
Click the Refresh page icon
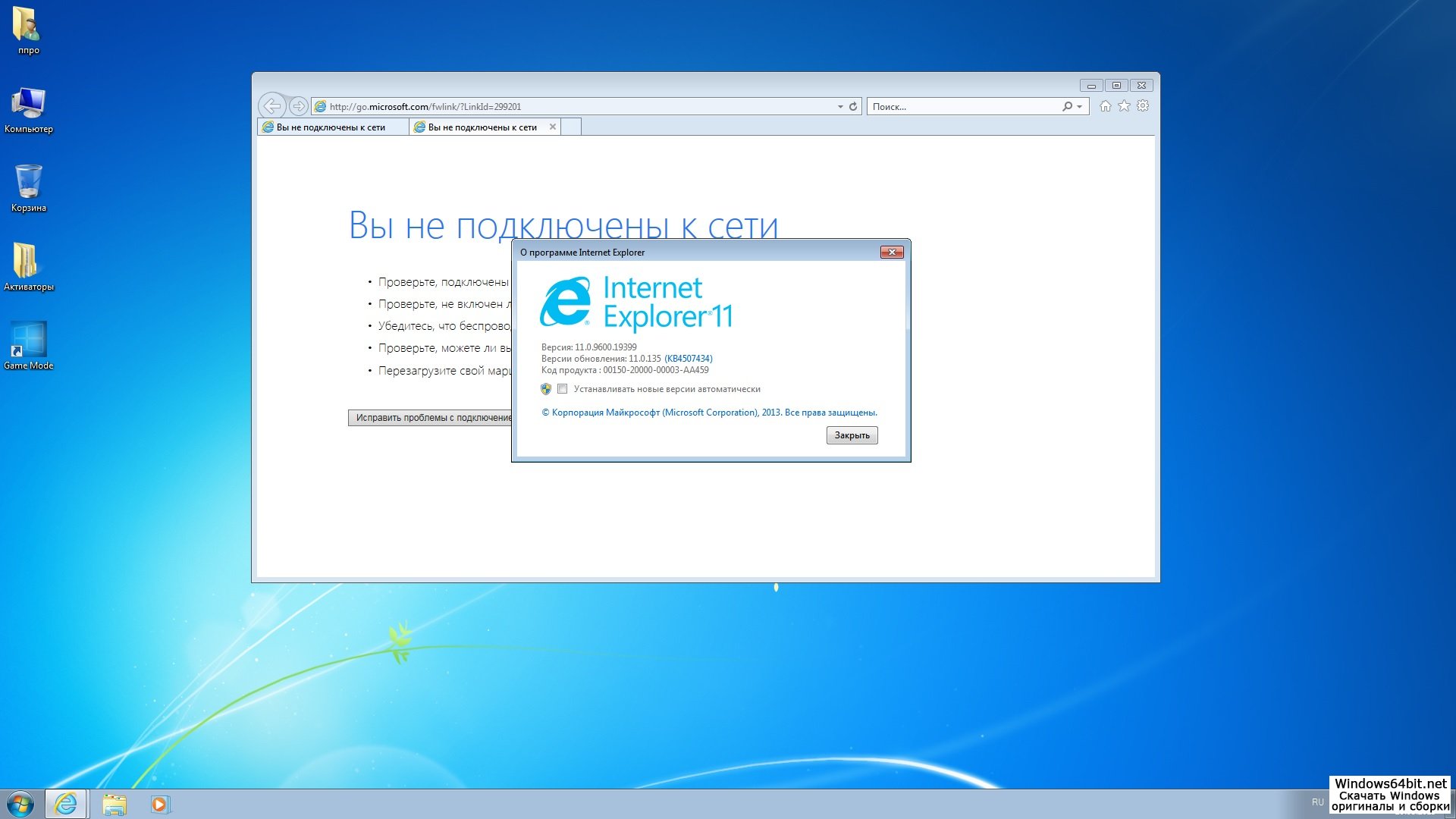[x=853, y=106]
